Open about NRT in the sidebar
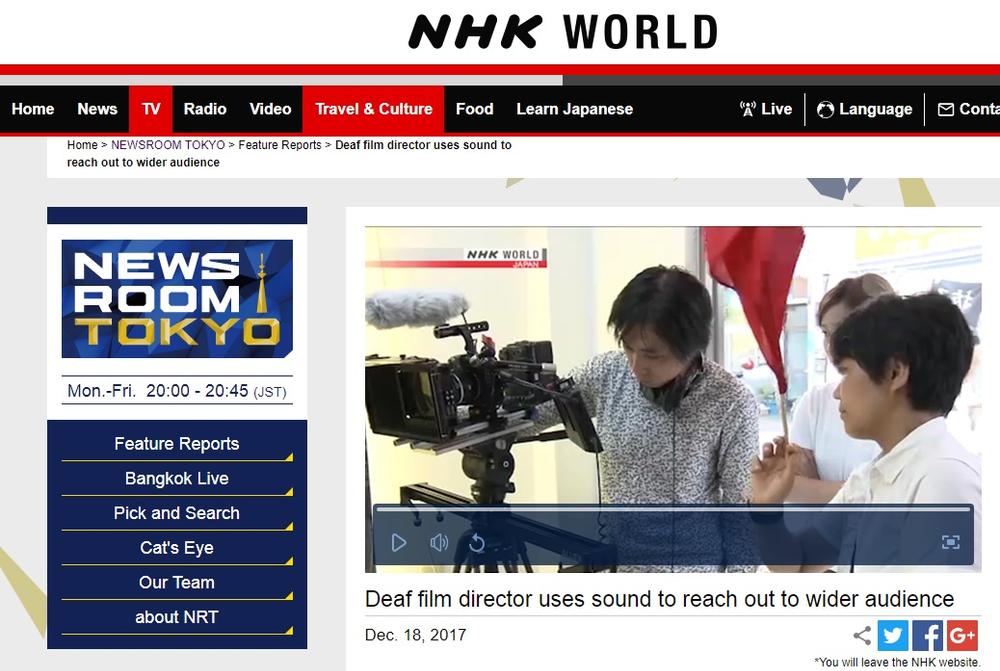Image resolution: width=1000 pixels, height=671 pixels. click(x=177, y=617)
